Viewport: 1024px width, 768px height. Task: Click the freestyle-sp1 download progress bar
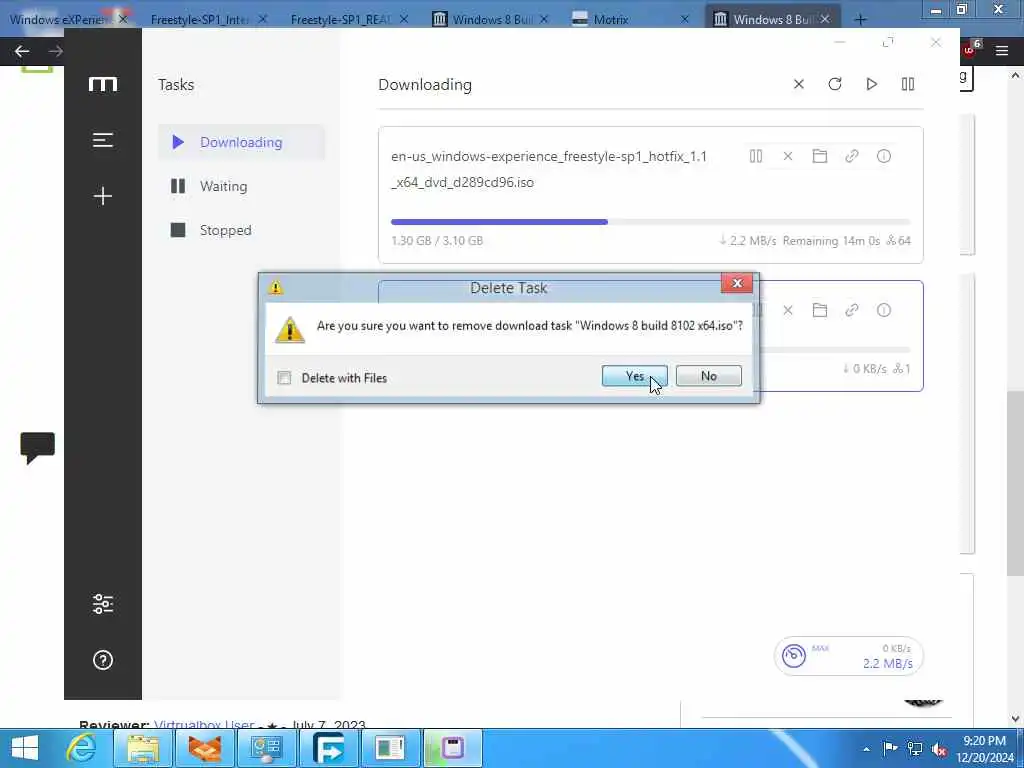(x=650, y=222)
